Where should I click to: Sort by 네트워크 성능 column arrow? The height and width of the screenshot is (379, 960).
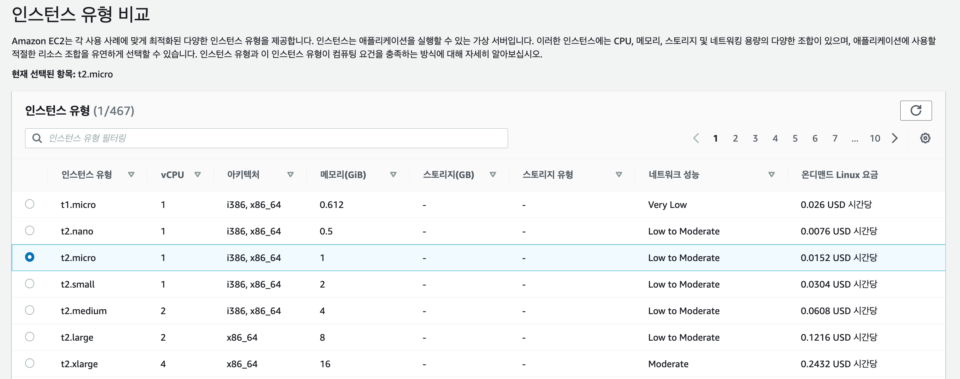click(x=771, y=174)
